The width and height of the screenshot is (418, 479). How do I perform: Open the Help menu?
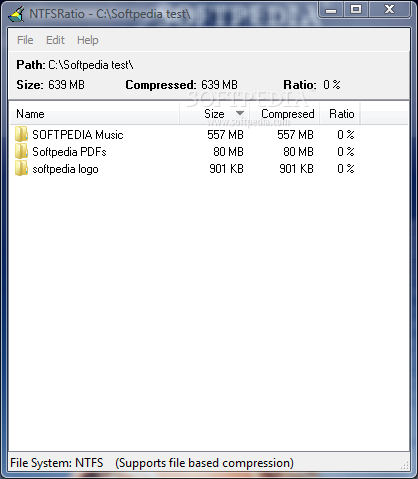(88, 40)
